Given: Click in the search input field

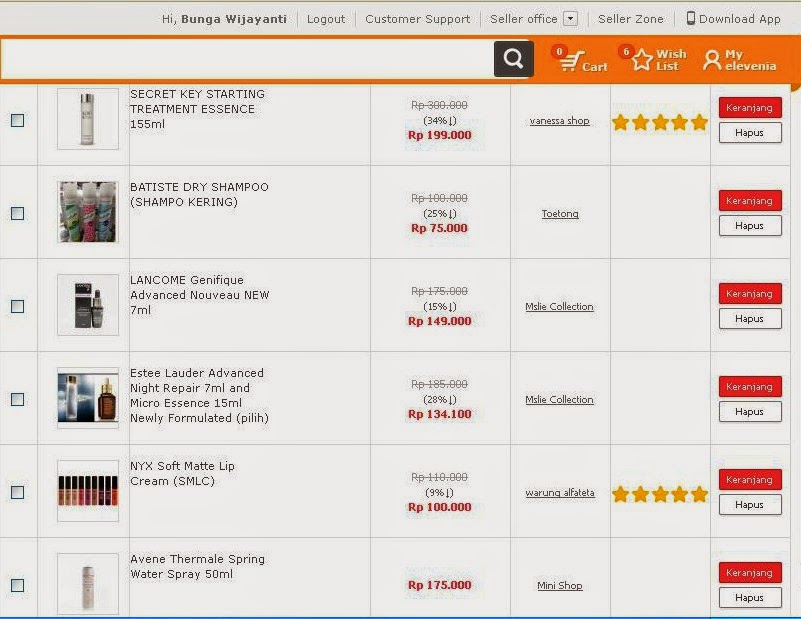Looking at the screenshot, I should point(248,59).
